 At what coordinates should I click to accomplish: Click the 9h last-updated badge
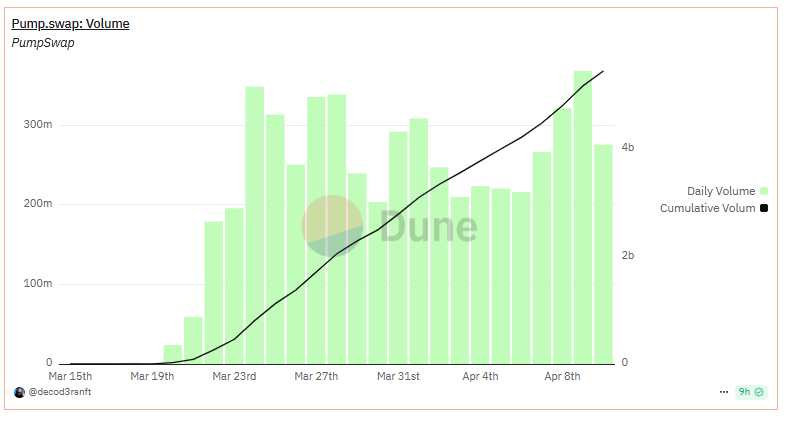click(x=744, y=392)
